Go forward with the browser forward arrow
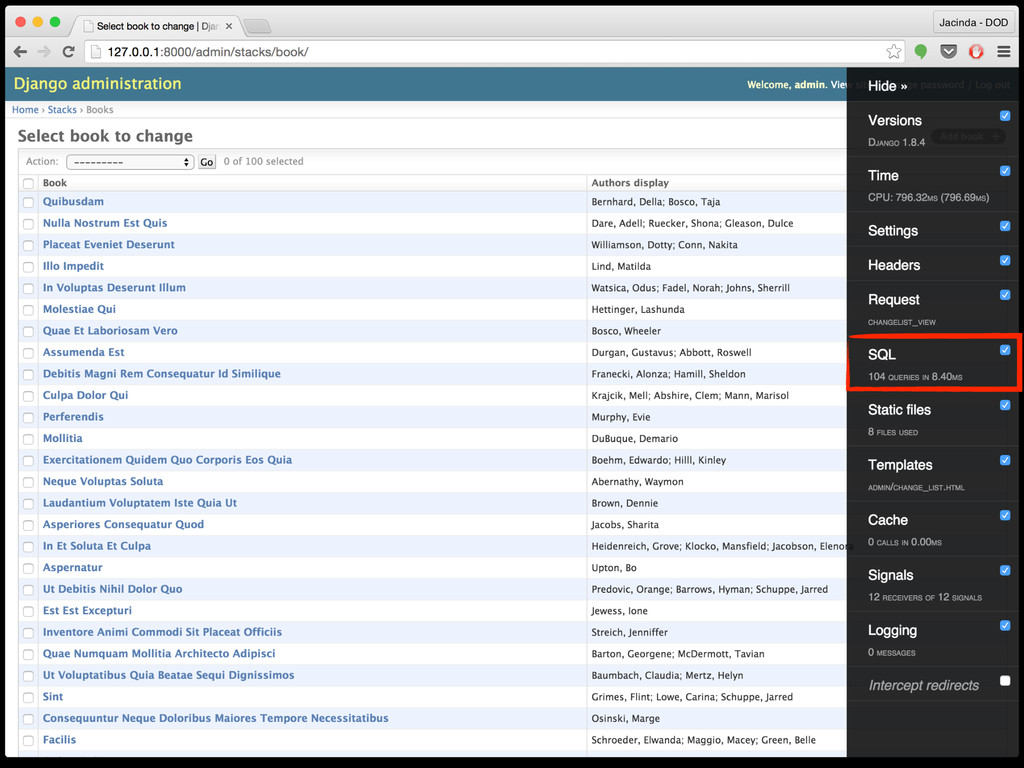The width and height of the screenshot is (1024, 768). tap(44, 52)
